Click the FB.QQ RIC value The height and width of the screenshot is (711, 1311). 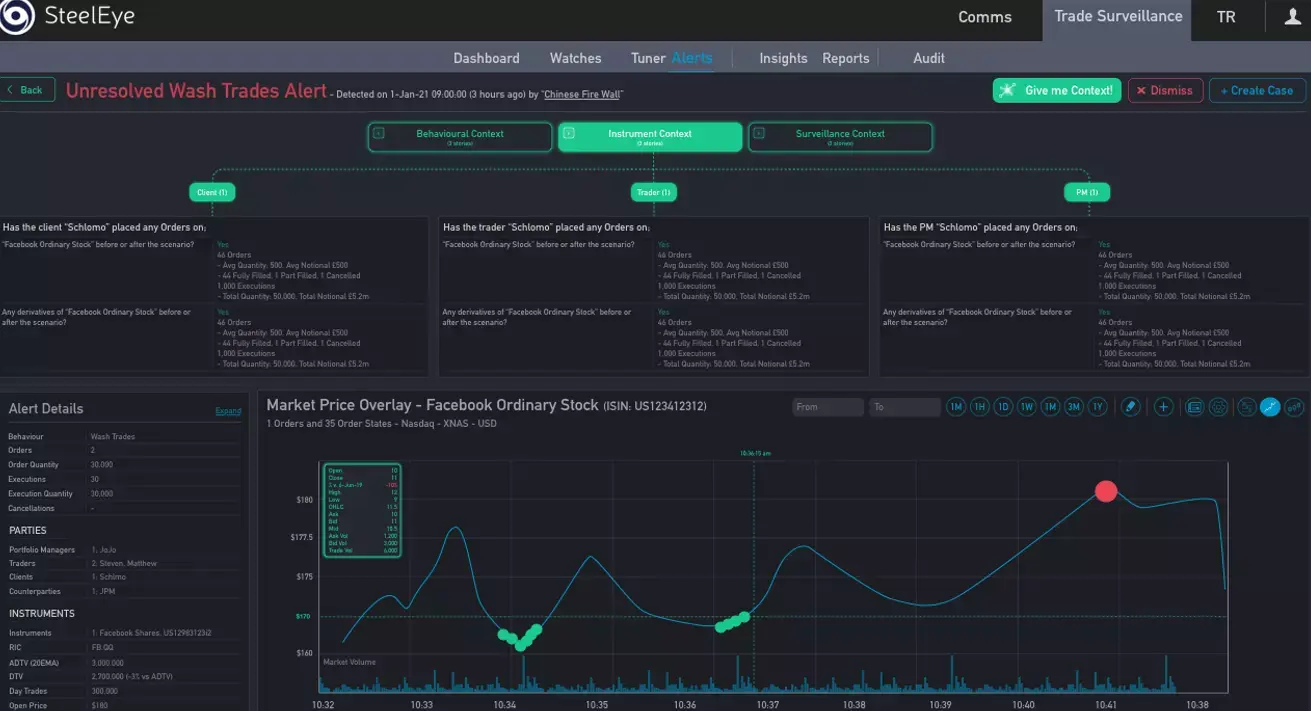pos(102,647)
